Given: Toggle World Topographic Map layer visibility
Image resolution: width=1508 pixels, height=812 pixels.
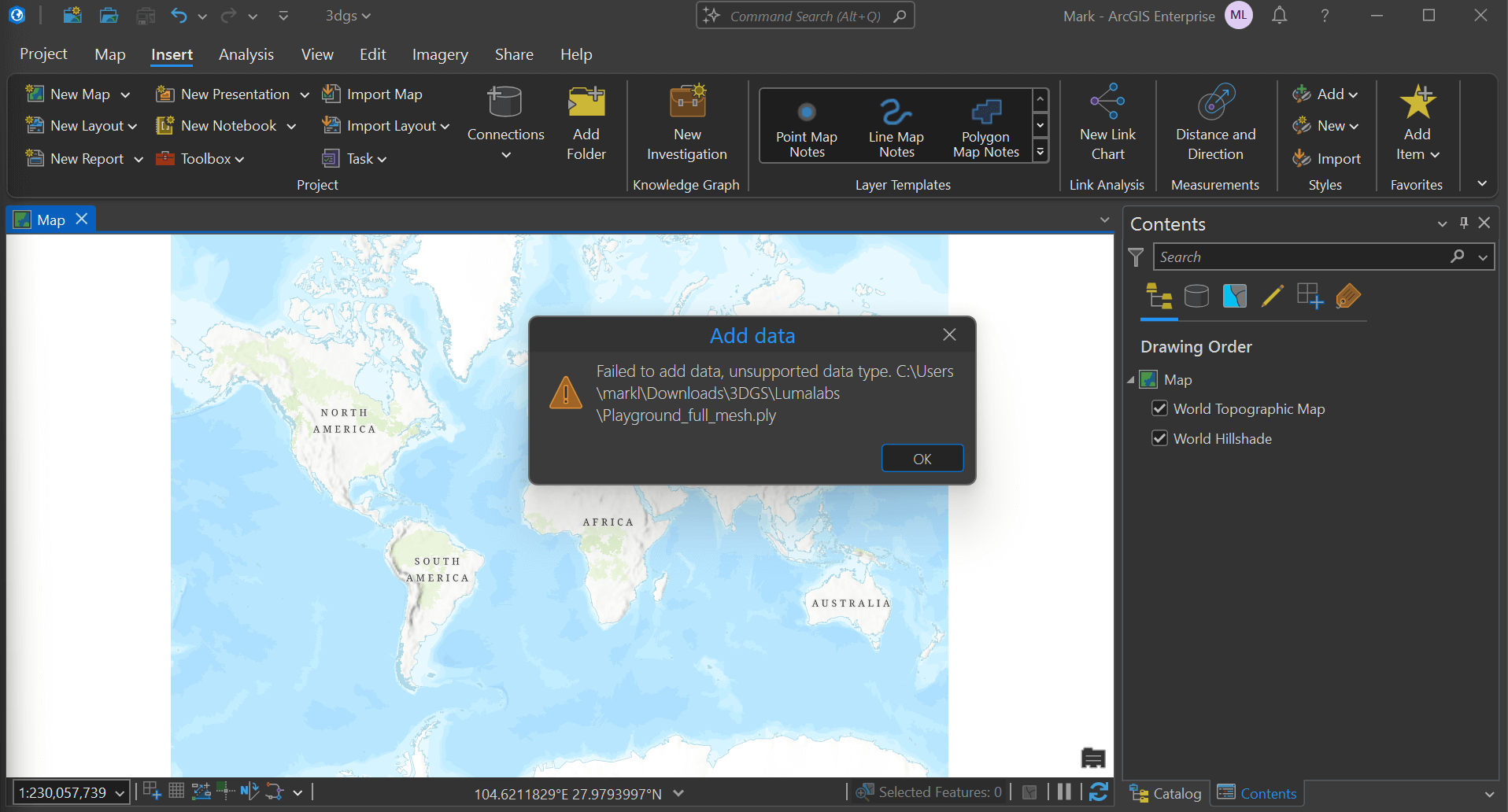Looking at the screenshot, I should coord(1159,408).
